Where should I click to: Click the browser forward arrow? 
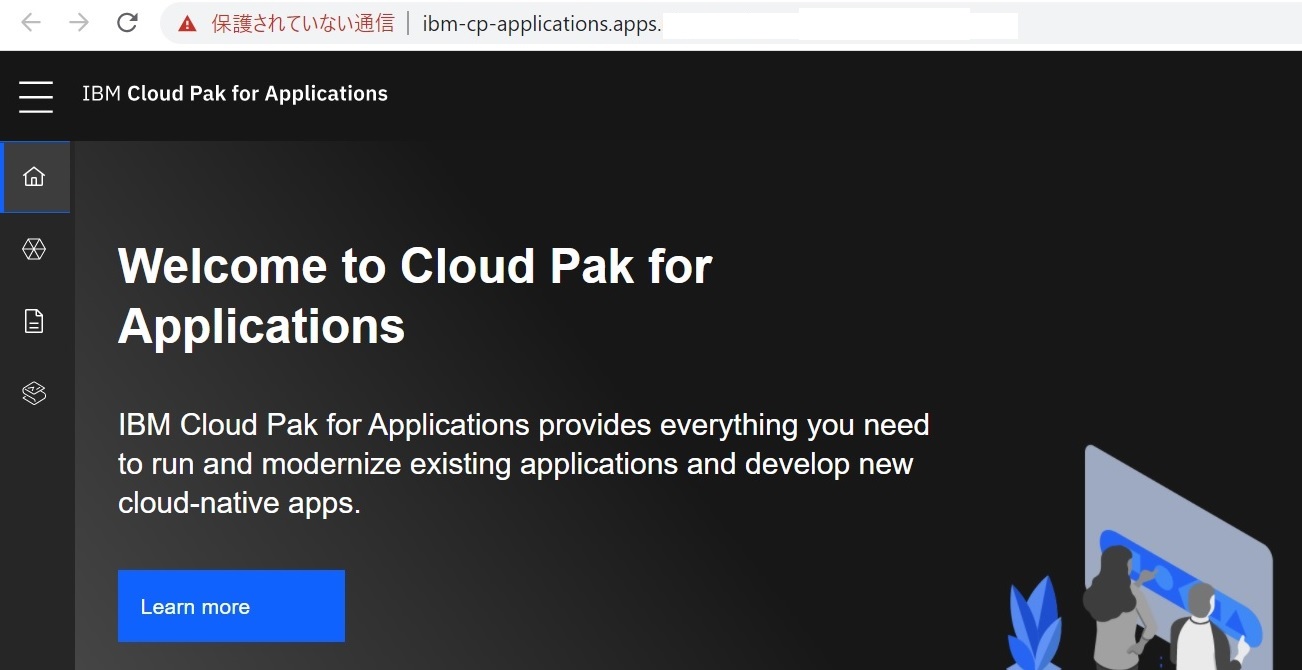(x=78, y=22)
